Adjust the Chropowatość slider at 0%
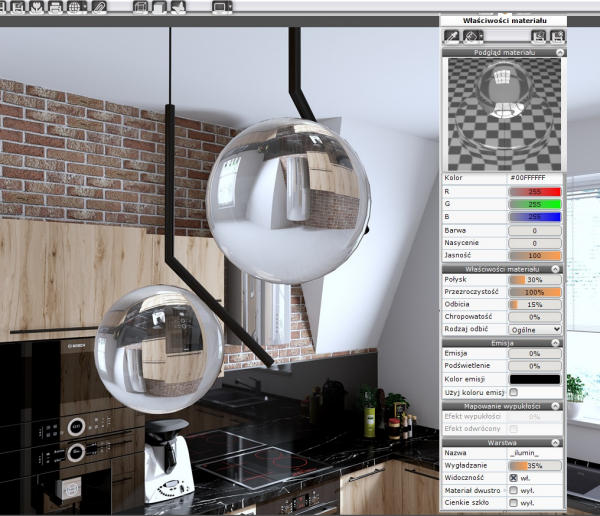The width and height of the screenshot is (600, 516). (535, 317)
